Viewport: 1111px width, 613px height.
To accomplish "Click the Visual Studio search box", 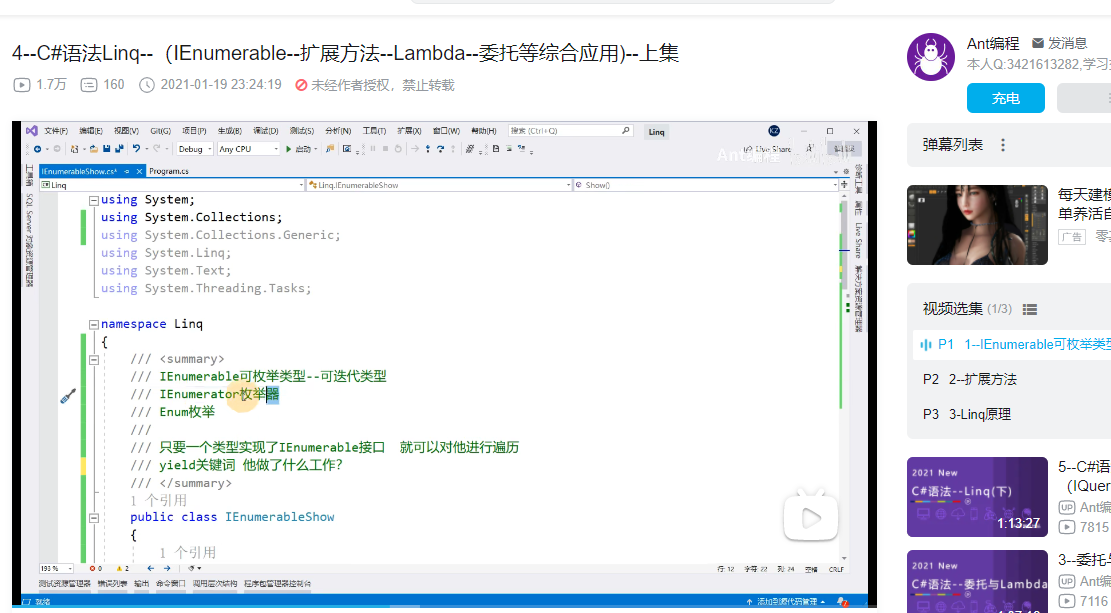I will click(x=570, y=131).
